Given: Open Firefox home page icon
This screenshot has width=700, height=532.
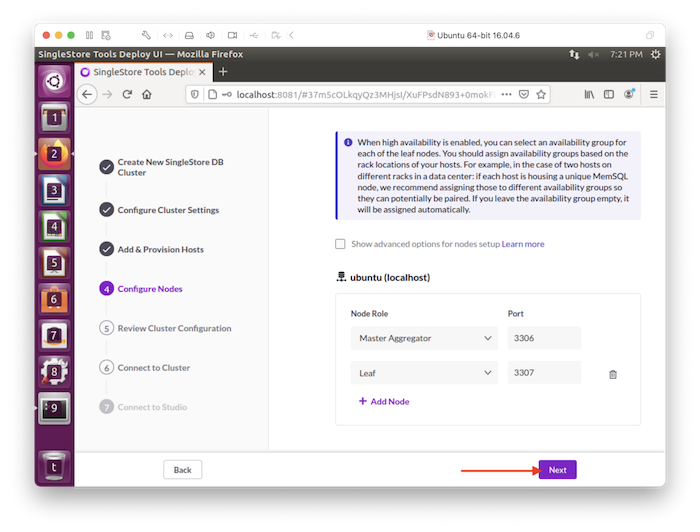Looking at the screenshot, I should tap(147, 95).
